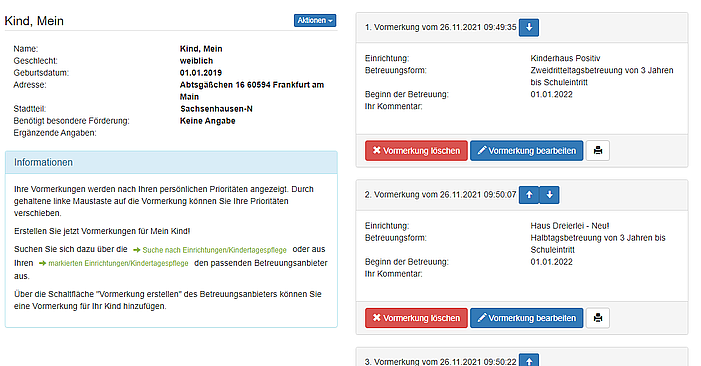Open Suche nach Einrichtungen/Kindertagespflege link

point(210,250)
